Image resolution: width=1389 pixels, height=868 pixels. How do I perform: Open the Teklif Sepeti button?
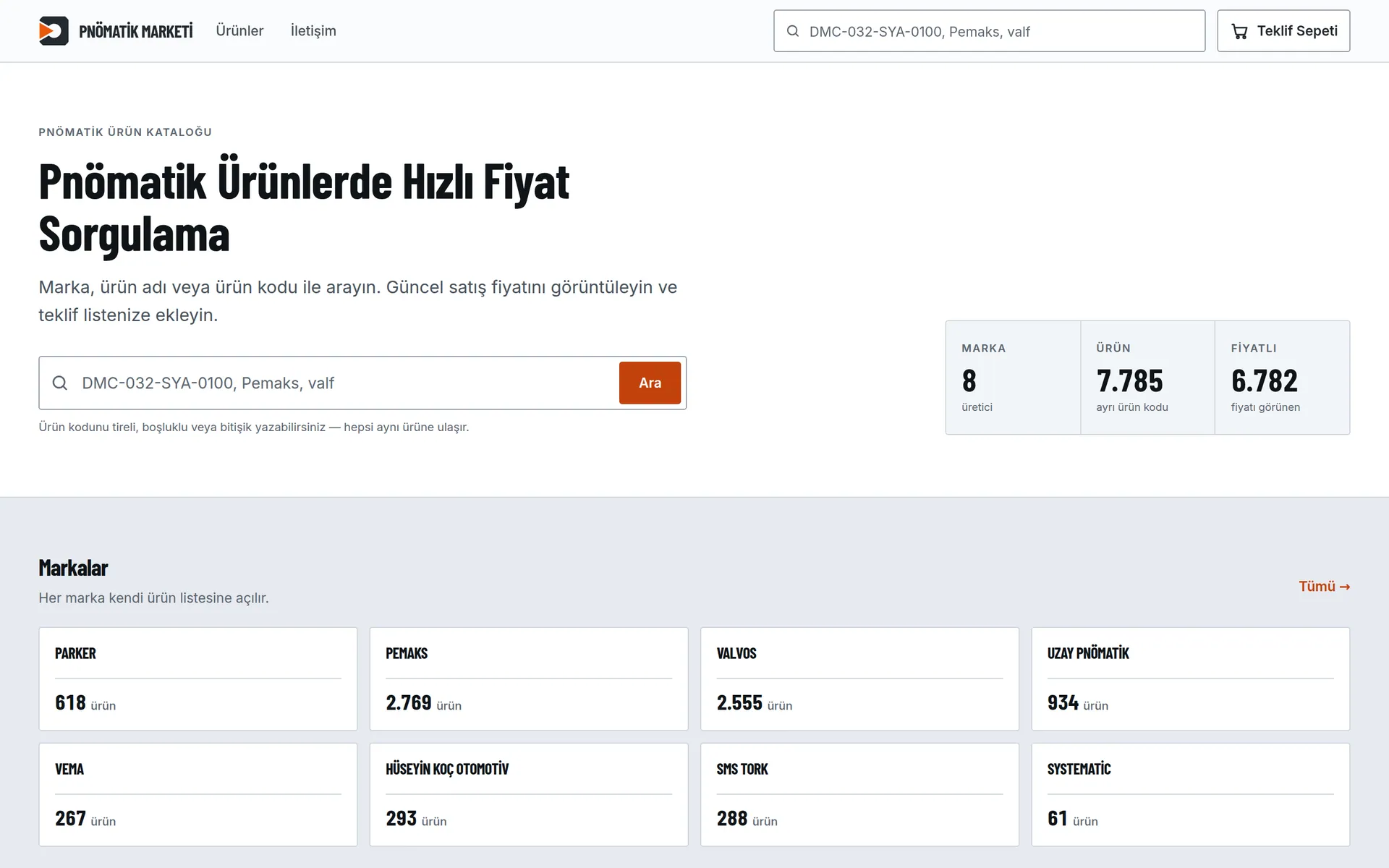(1283, 31)
